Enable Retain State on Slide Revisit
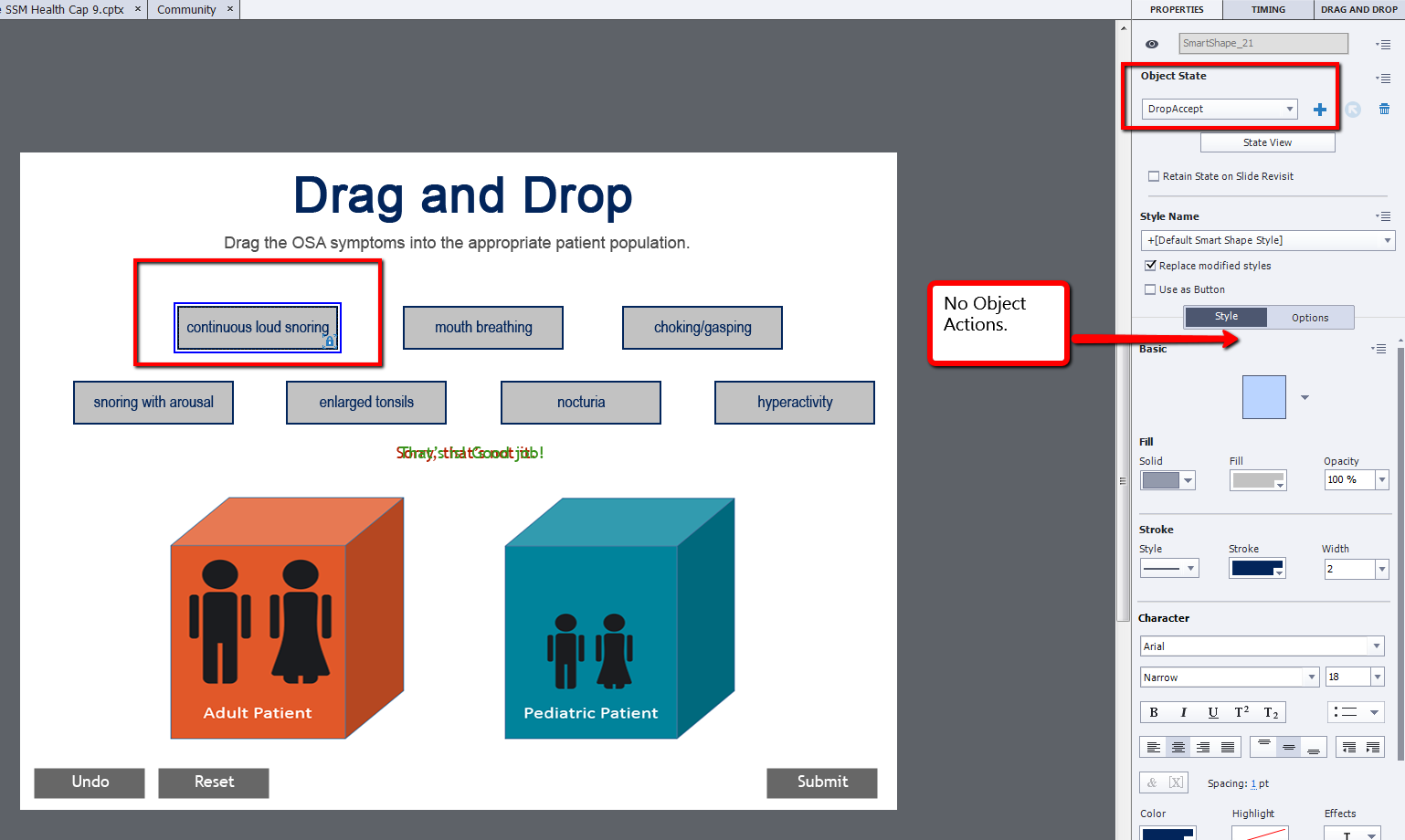 (1154, 176)
